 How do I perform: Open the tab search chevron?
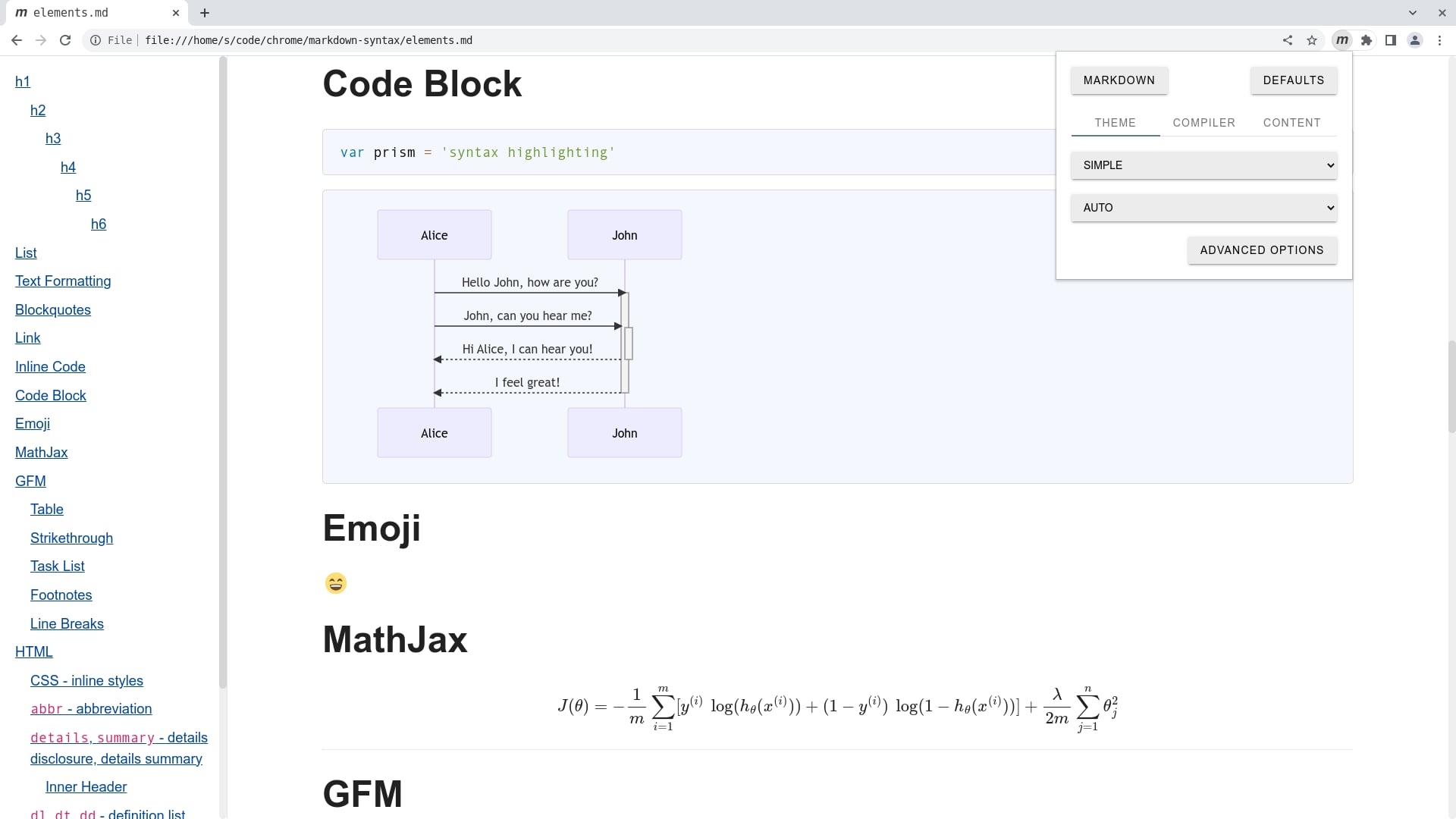coord(1413,13)
